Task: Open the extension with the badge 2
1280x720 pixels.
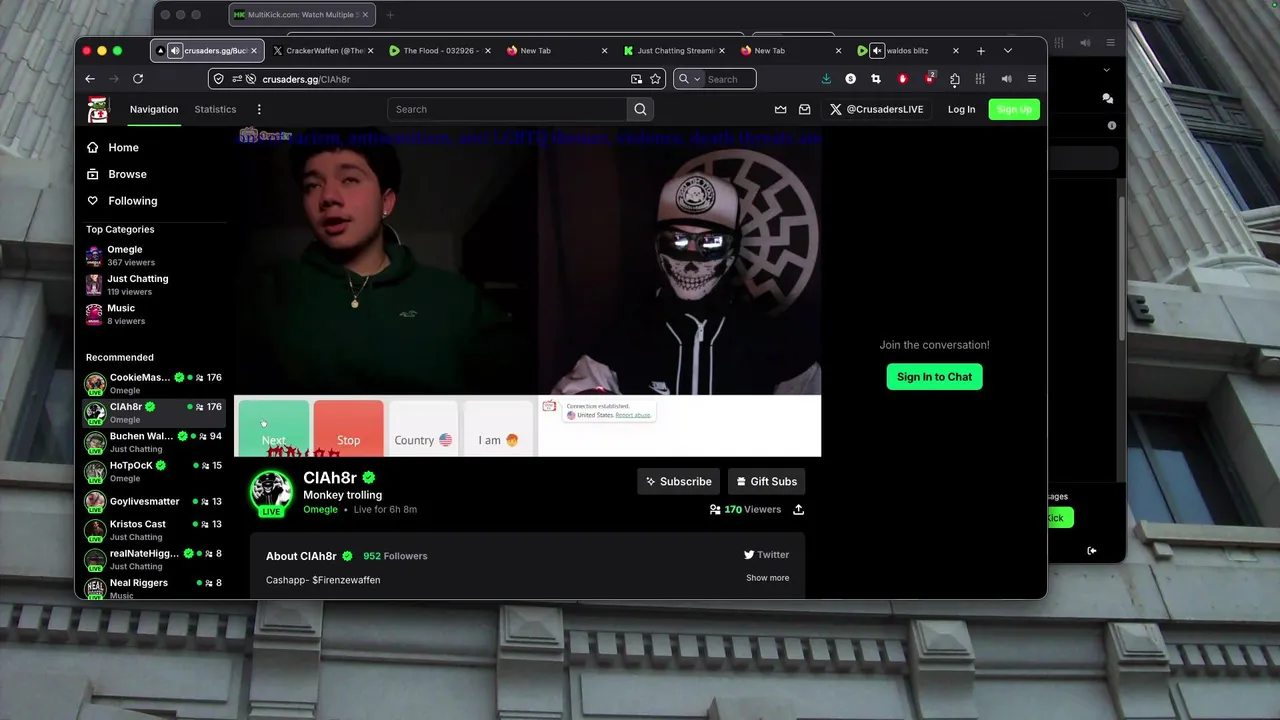Action: [929, 78]
